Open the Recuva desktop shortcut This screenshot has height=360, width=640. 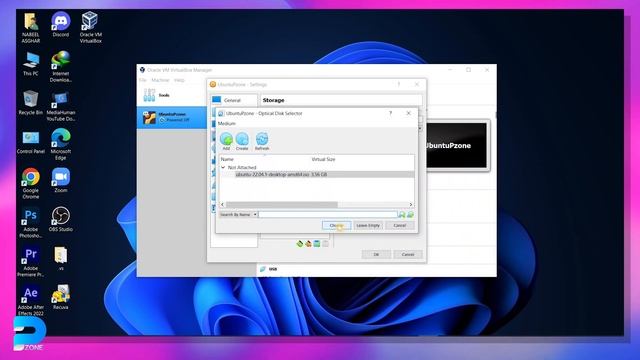(61, 298)
